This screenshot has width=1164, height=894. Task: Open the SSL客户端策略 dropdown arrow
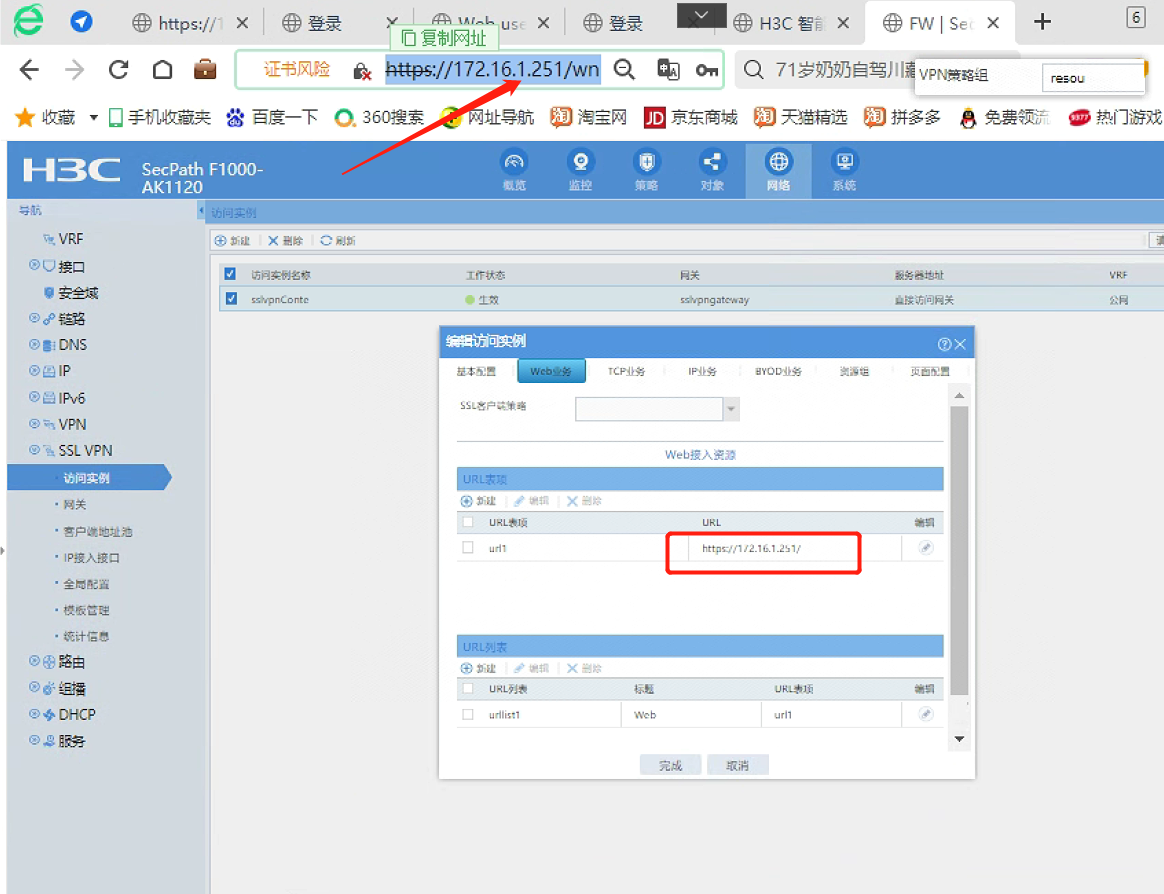tap(731, 409)
